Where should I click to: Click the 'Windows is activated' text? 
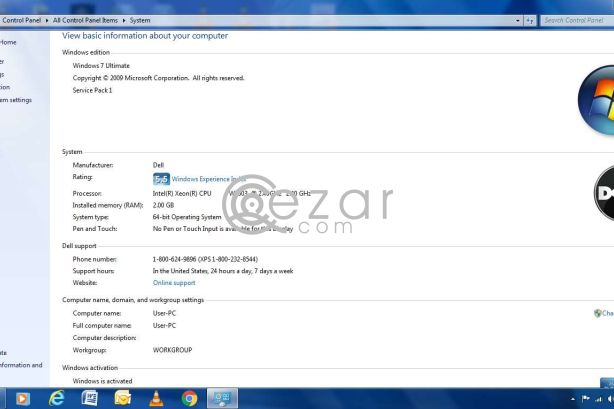tap(102, 381)
